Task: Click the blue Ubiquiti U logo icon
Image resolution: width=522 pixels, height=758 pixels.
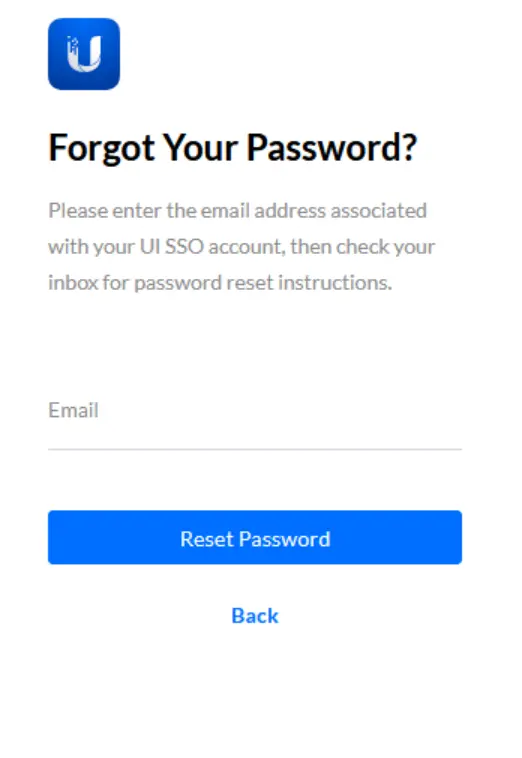Action: [x=84, y=54]
